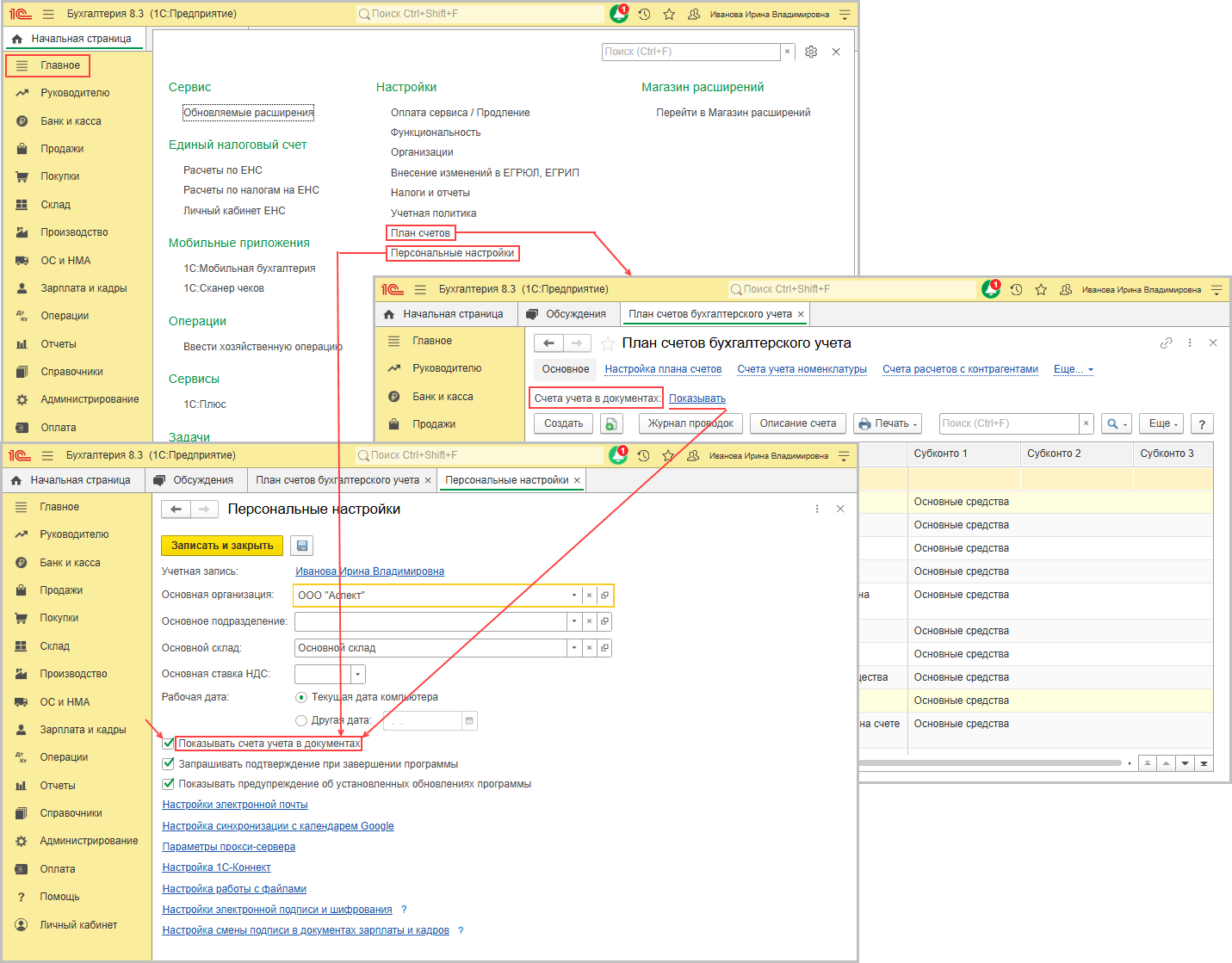Open Личный кабинет in the sidebar
The image size is (1232, 963).
click(x=78, y=925)
